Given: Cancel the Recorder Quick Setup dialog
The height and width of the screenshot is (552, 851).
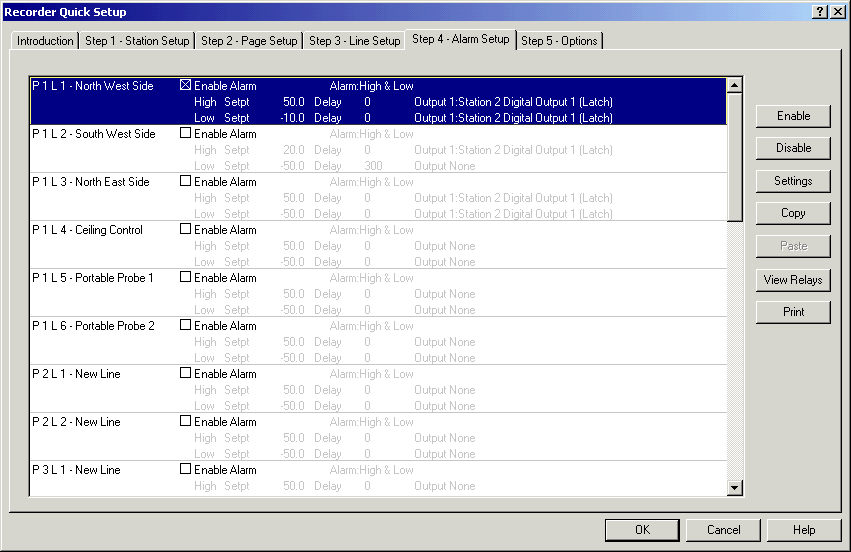Looking at the screenshot, I should coord(723,530).
